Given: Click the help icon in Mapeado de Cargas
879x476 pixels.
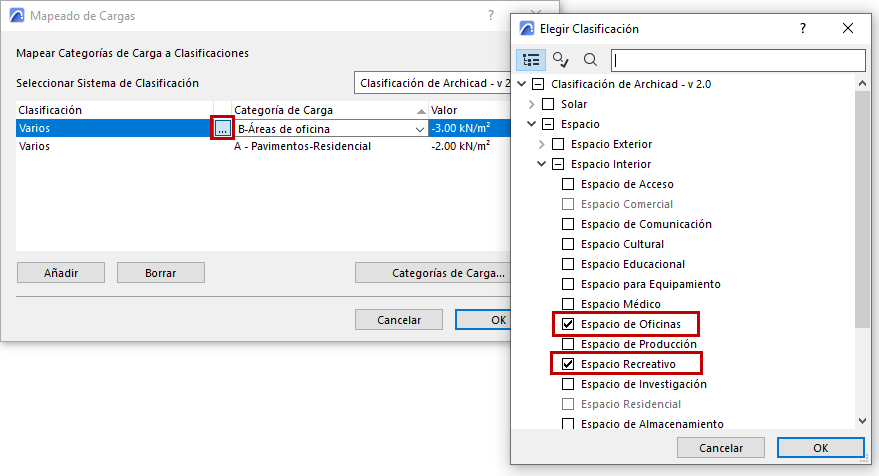Looking at the screenshot, I should tap(490, 16).
